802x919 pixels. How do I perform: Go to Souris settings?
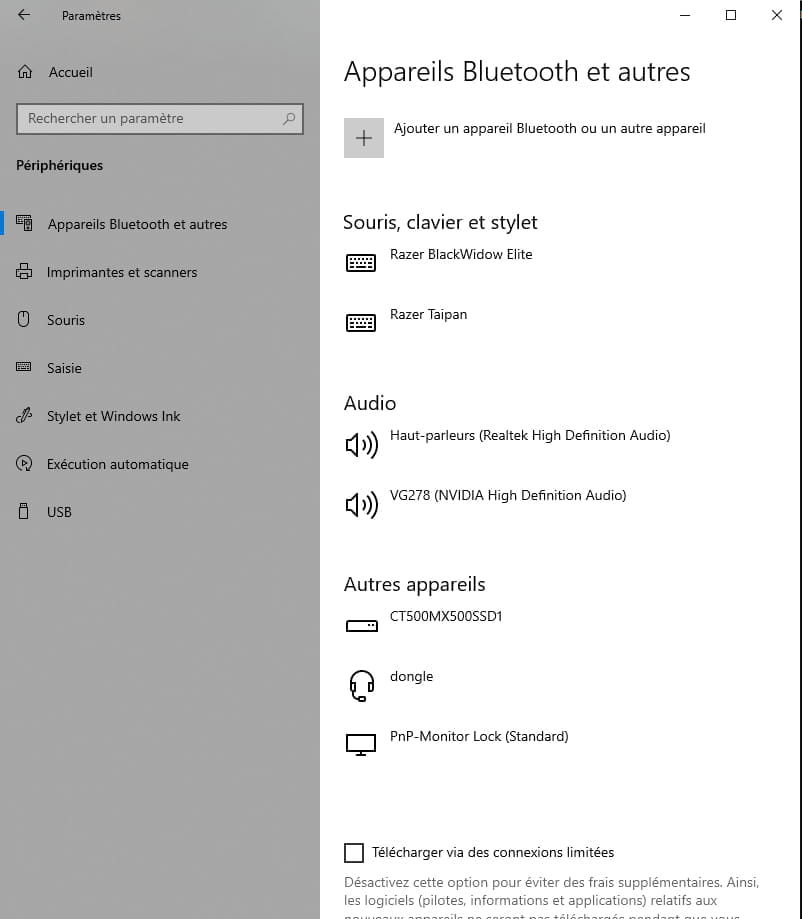[66, 320]
